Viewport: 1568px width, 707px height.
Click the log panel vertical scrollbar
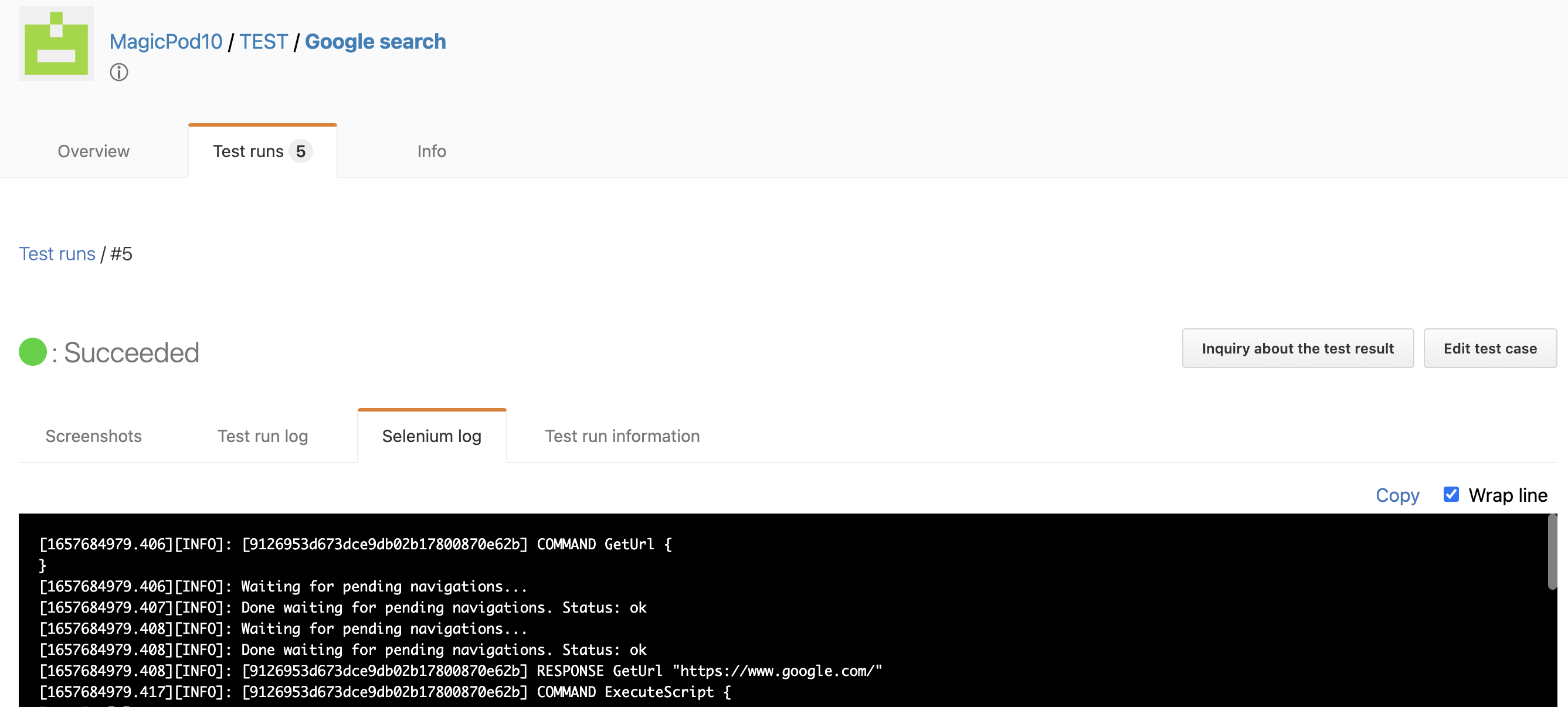[x=1552, y=552]
